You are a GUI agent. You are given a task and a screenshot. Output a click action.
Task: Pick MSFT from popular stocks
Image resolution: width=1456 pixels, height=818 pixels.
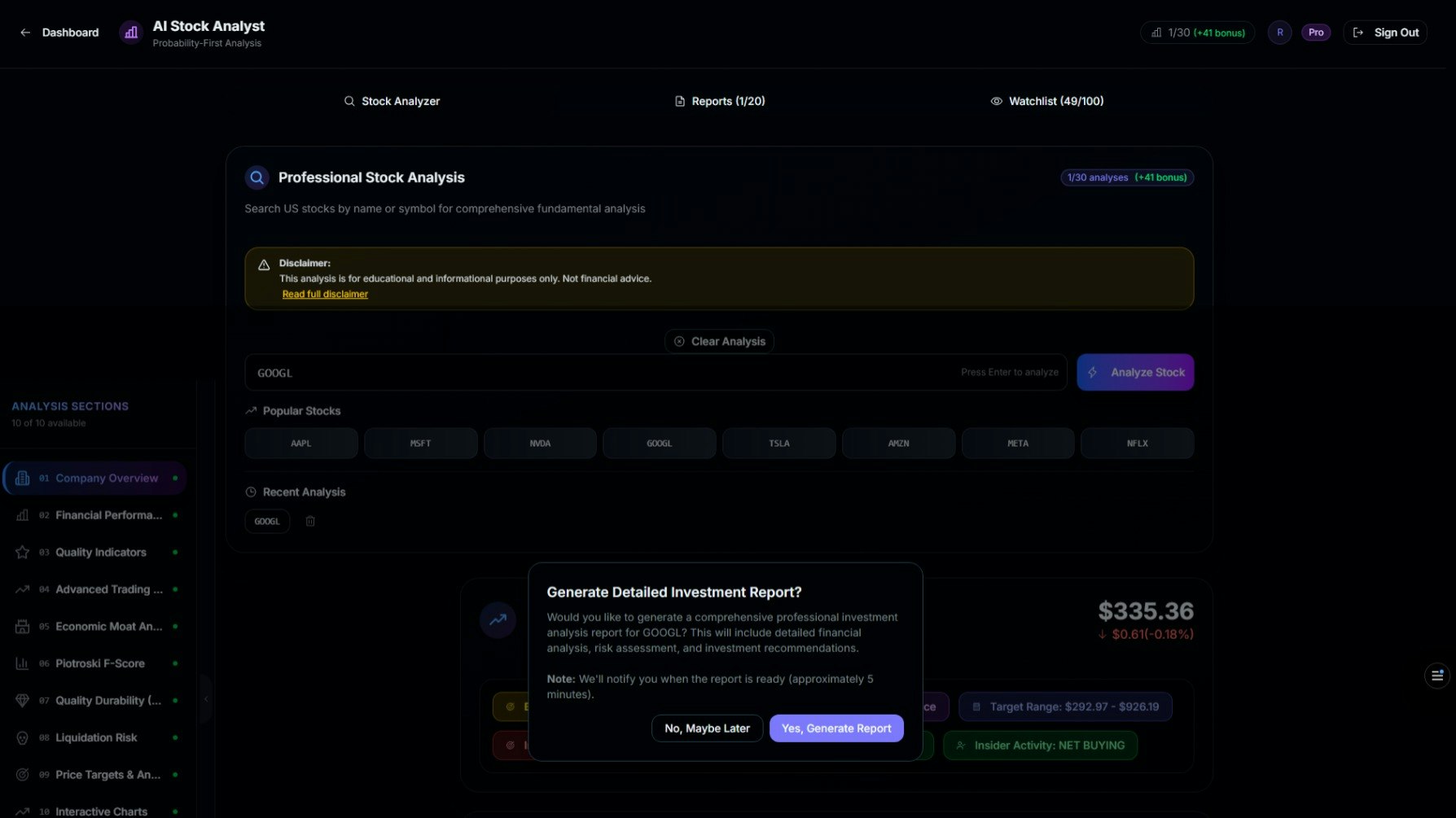(420, 444)
